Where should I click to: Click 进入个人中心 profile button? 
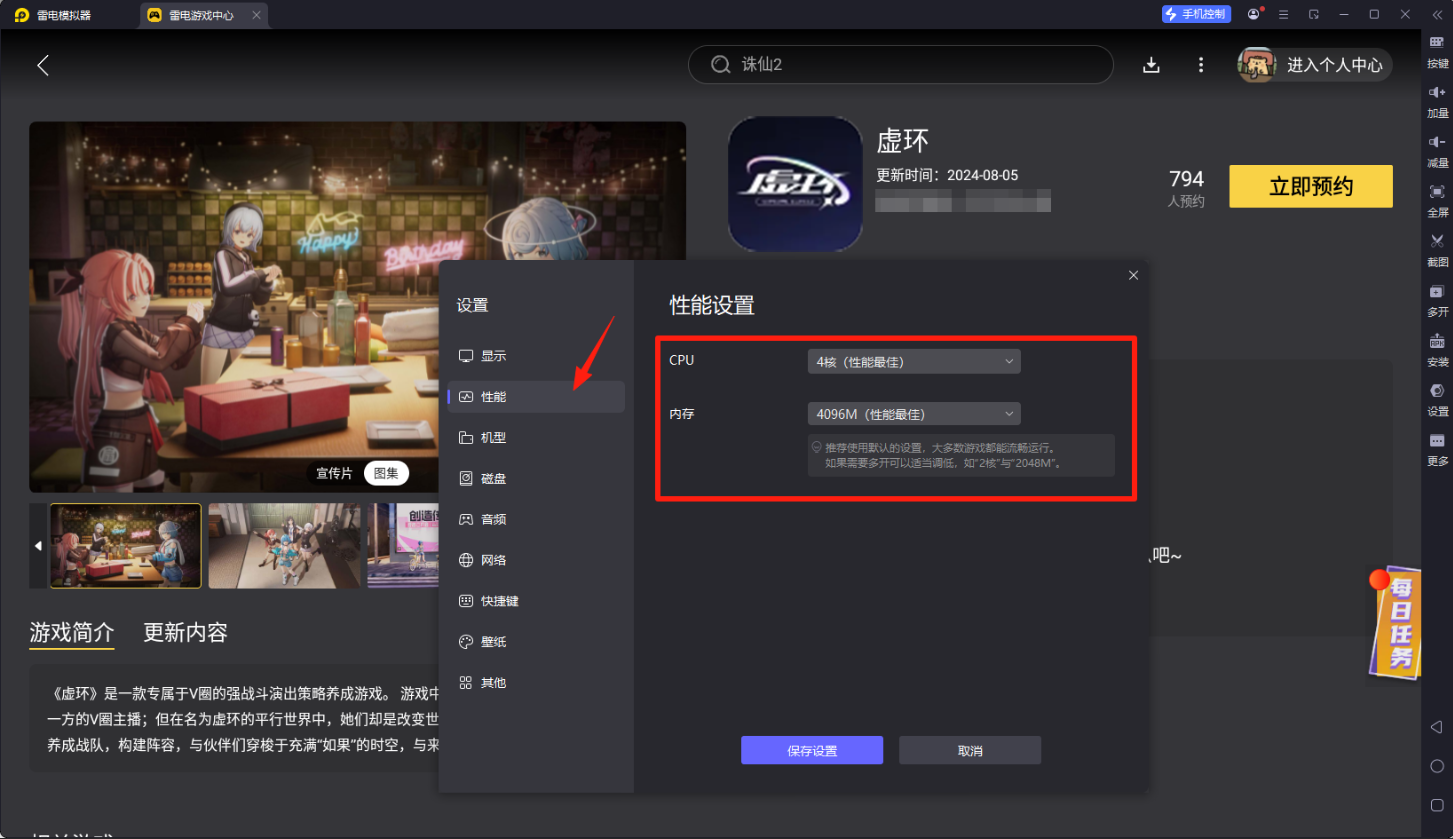(1314, 65)
